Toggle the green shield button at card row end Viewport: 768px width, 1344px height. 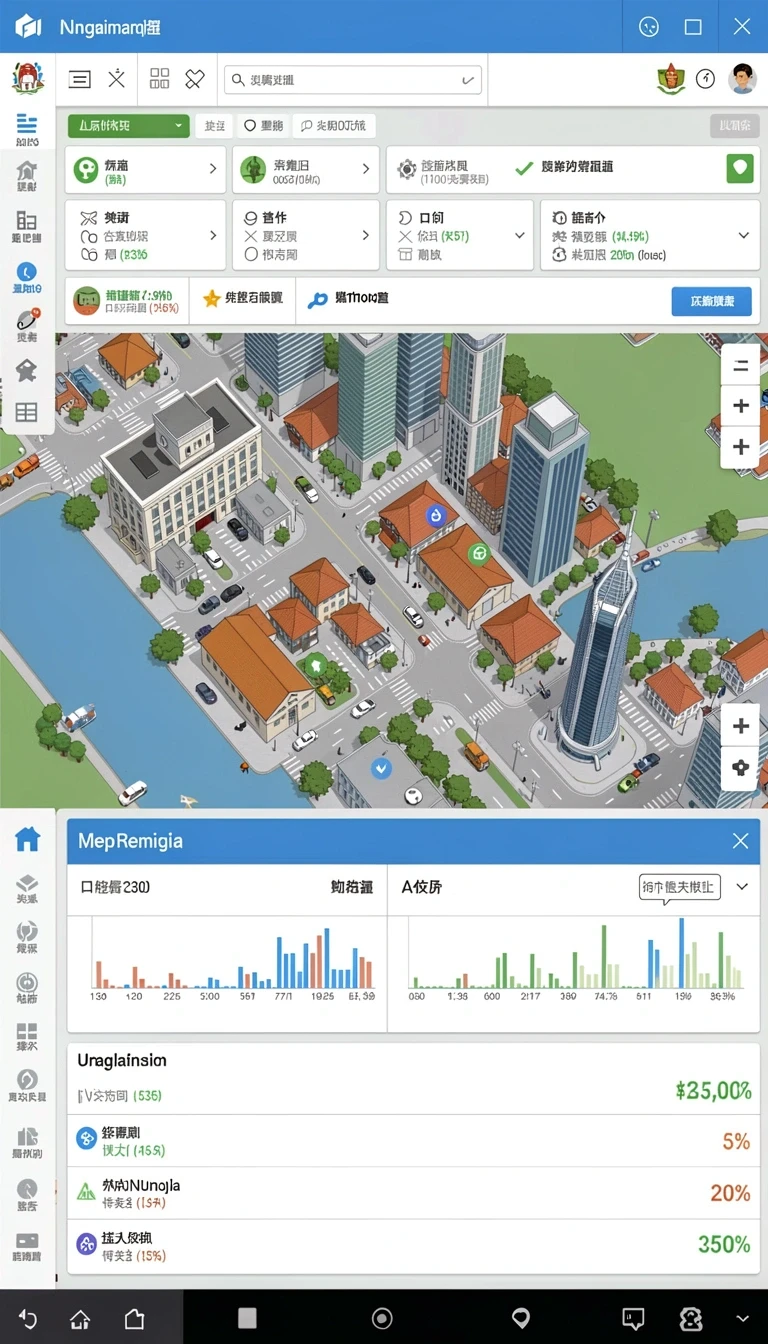pyautogui.click(x=739, y=168)
